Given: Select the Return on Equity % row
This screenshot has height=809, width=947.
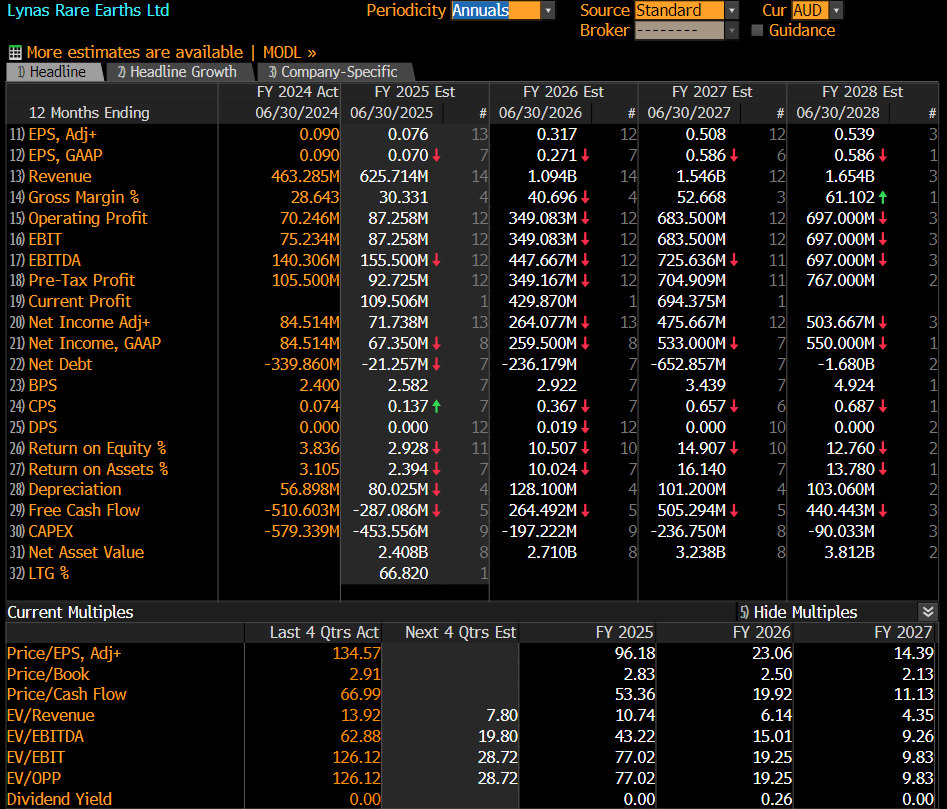Looking at the screenshot, I should [x=97, y=449].
